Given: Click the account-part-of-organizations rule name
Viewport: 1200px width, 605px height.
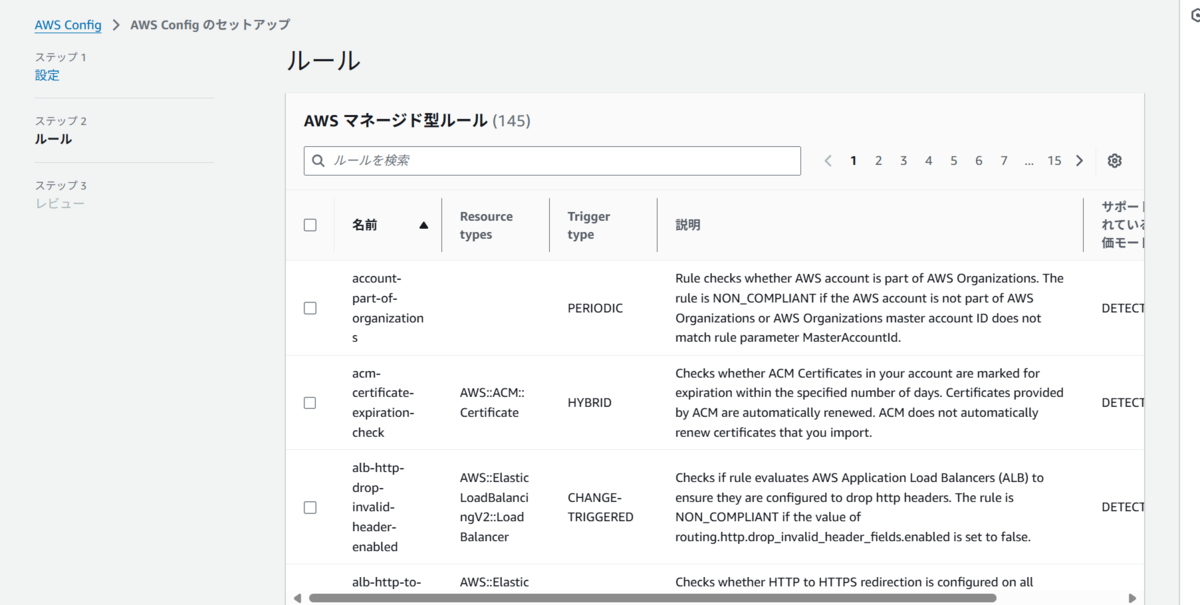Looking at the screenshot, I should coord(388,308).
